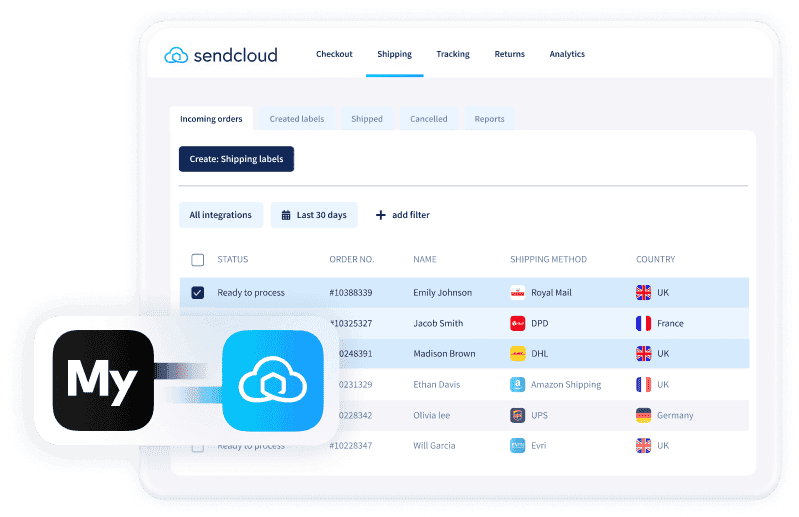Click the Germany flag in Olivia lee row

point(644,415)
